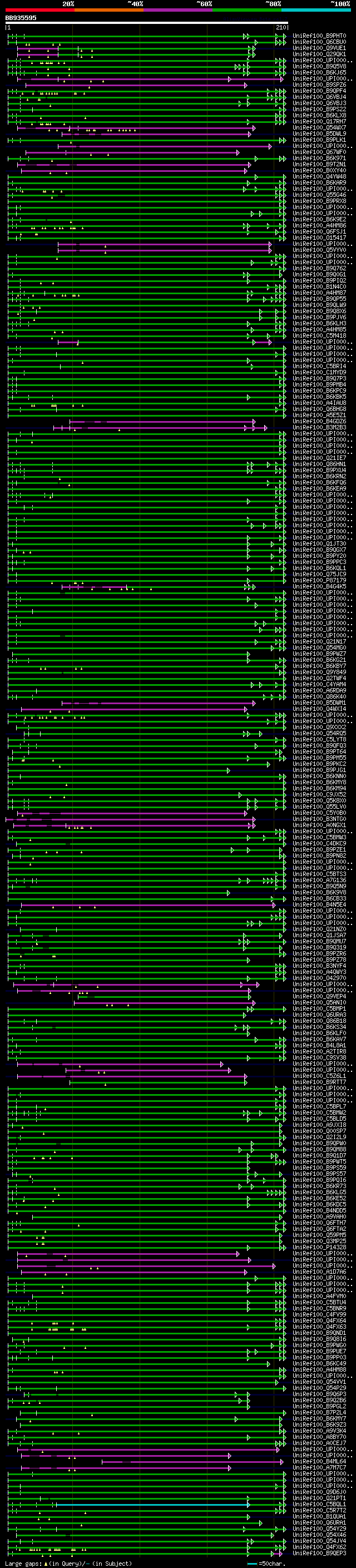Select the UniRef100_A4HM86 label
This screenshot has height=1568, width=356.
(x=319, y=225)
